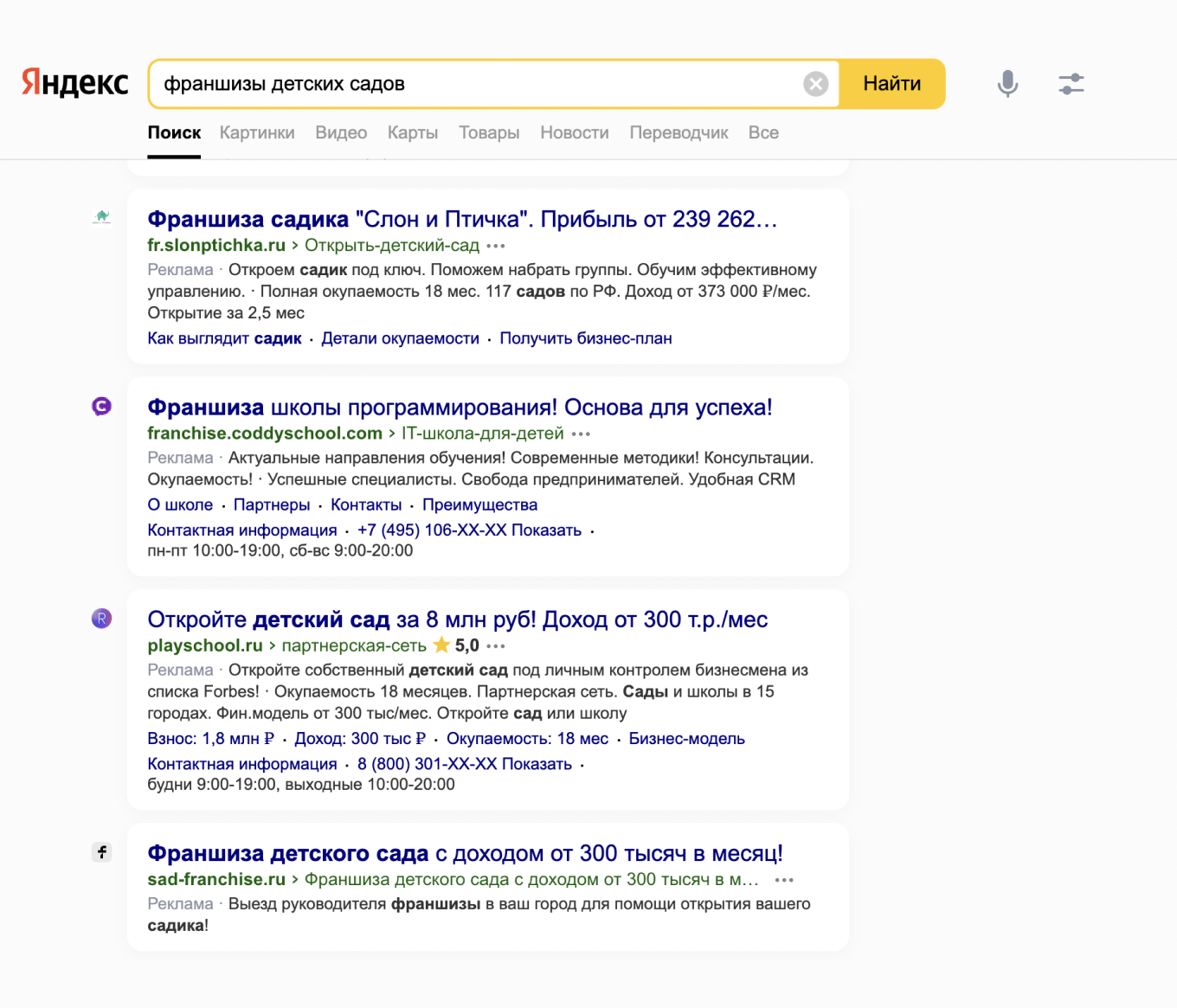Open the Бизнес-модель sitelink
The image size is (1177, 1008).
(x=686, y=738)
